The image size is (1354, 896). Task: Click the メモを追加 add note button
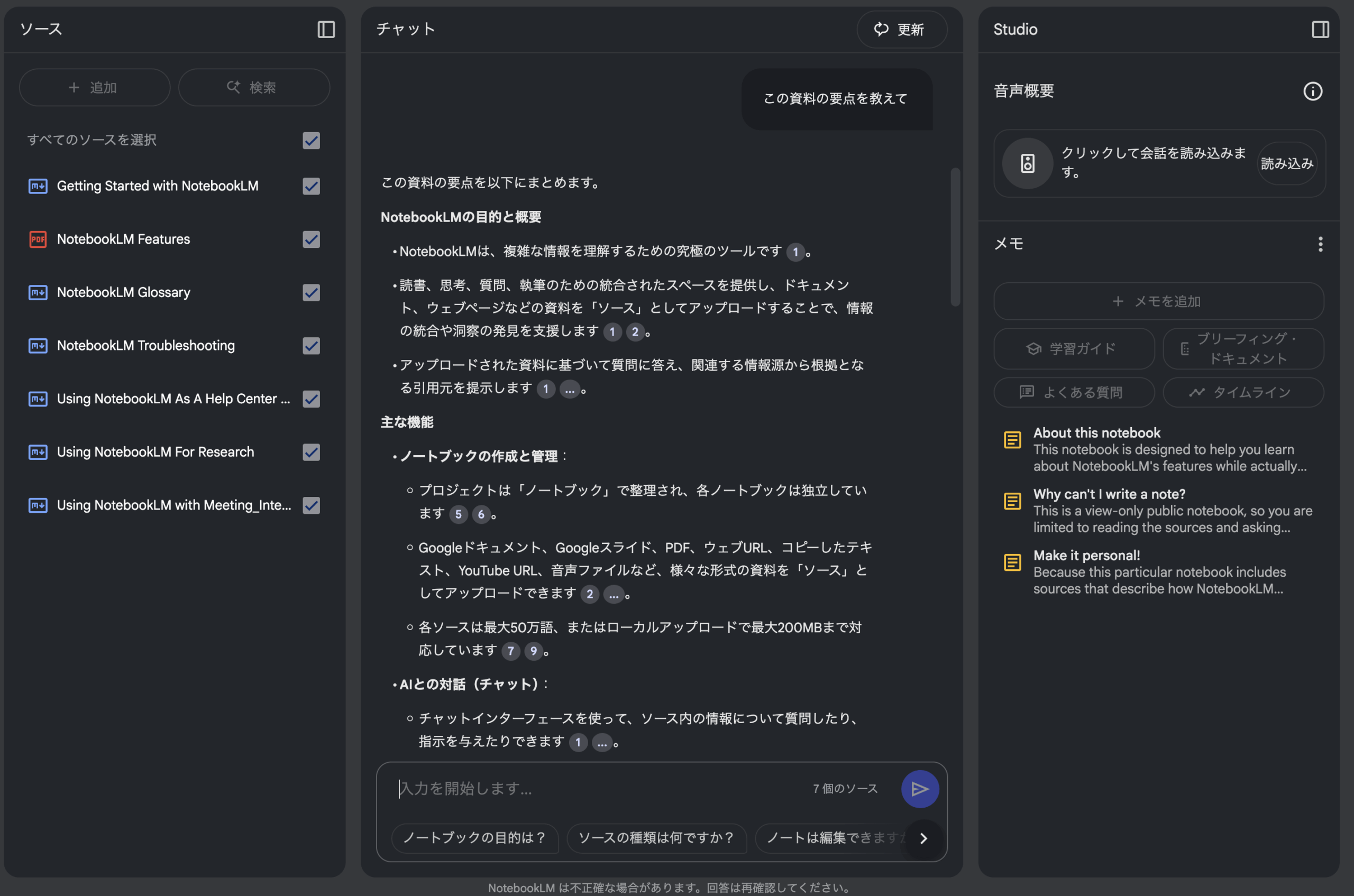(1158, 301)
